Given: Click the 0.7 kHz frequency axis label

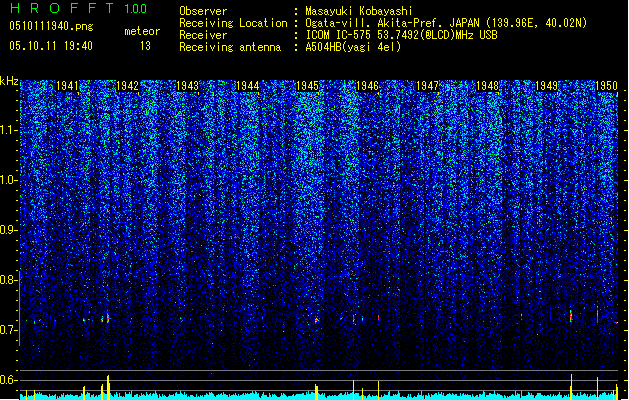Looking at the screenshot, I should click(x=9, y=330).
